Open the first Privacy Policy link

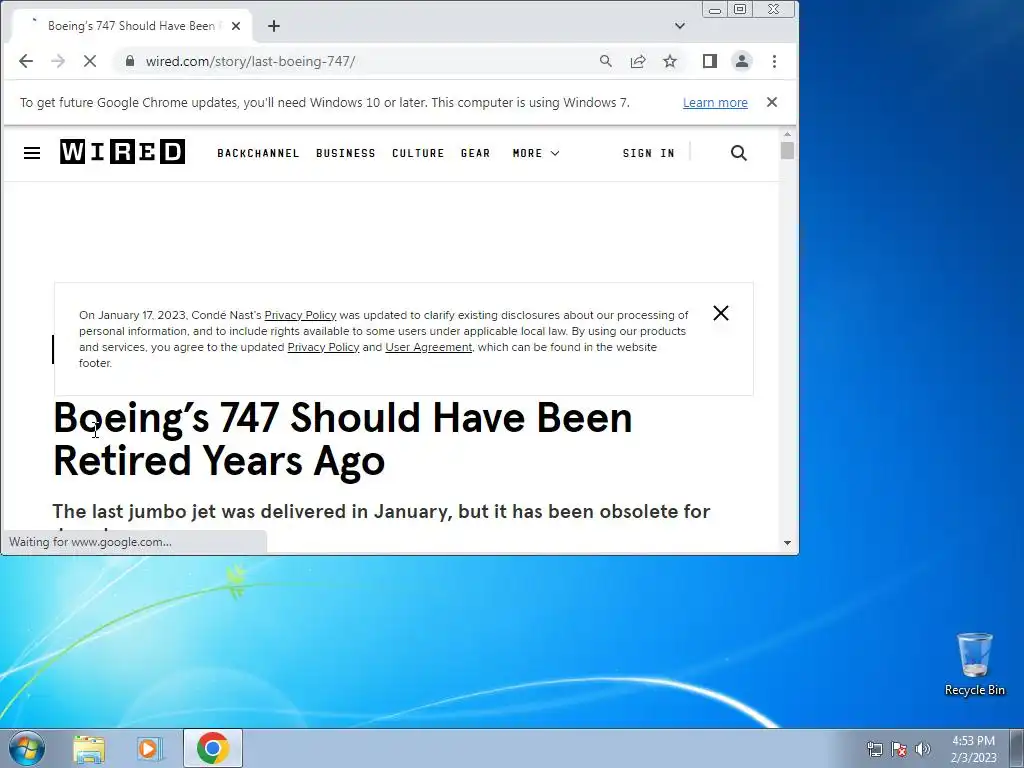300,315
